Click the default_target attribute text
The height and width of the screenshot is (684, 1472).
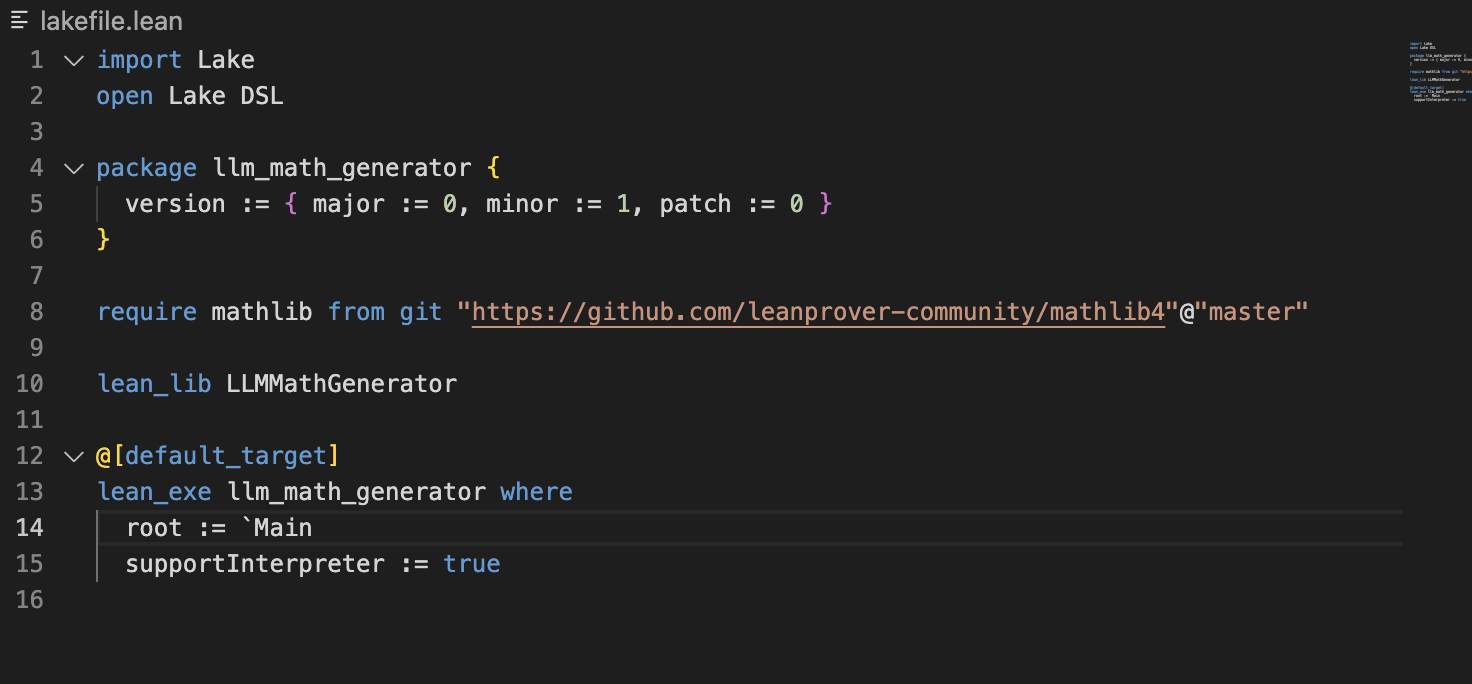point(226,456)
